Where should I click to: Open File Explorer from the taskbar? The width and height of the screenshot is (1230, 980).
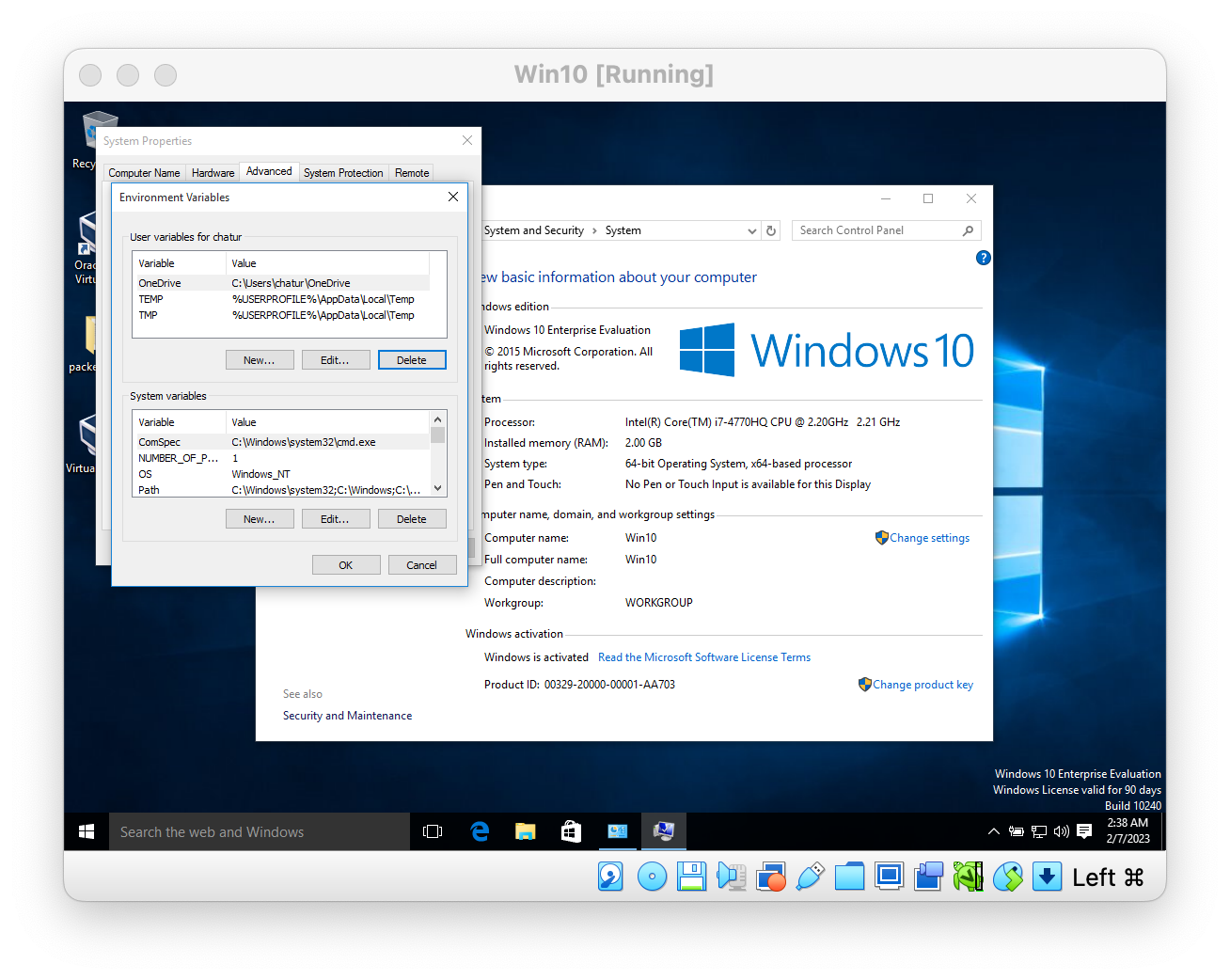(525, 831)
